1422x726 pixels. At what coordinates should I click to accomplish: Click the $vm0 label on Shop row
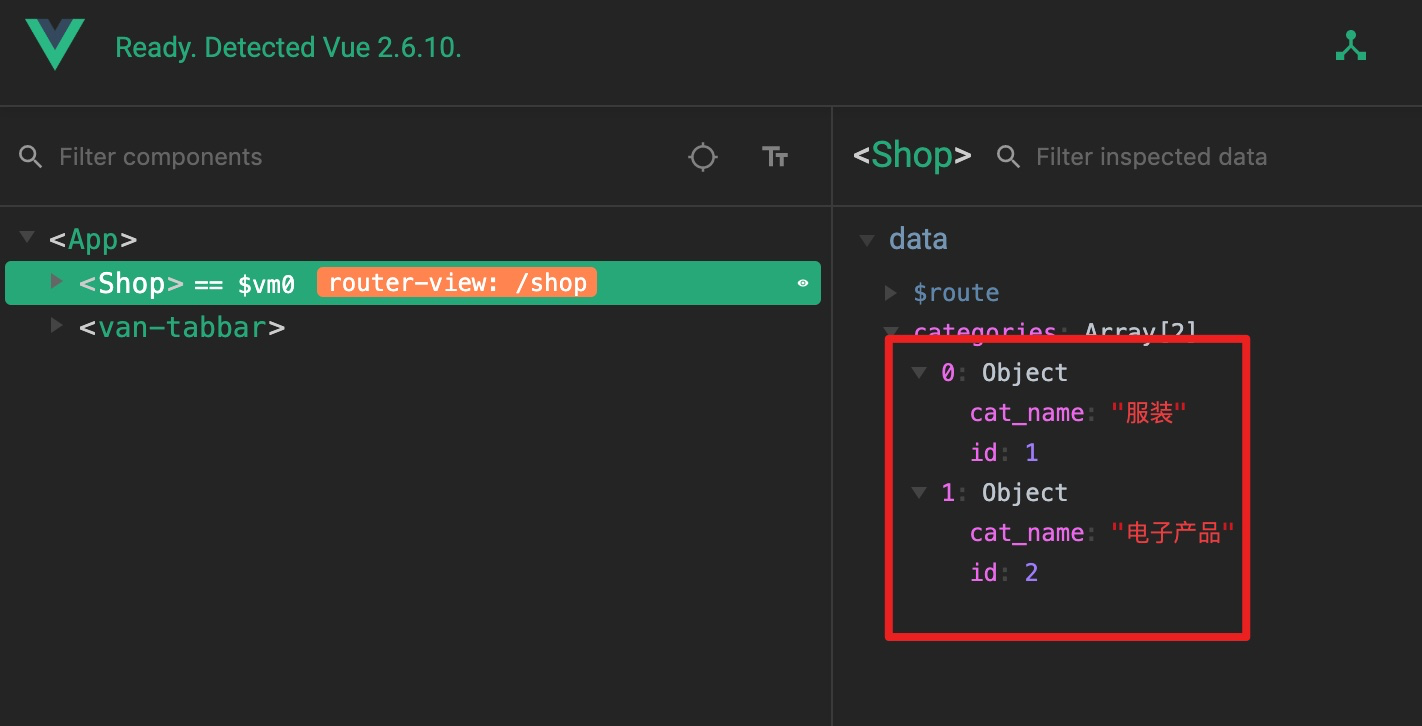266,285
